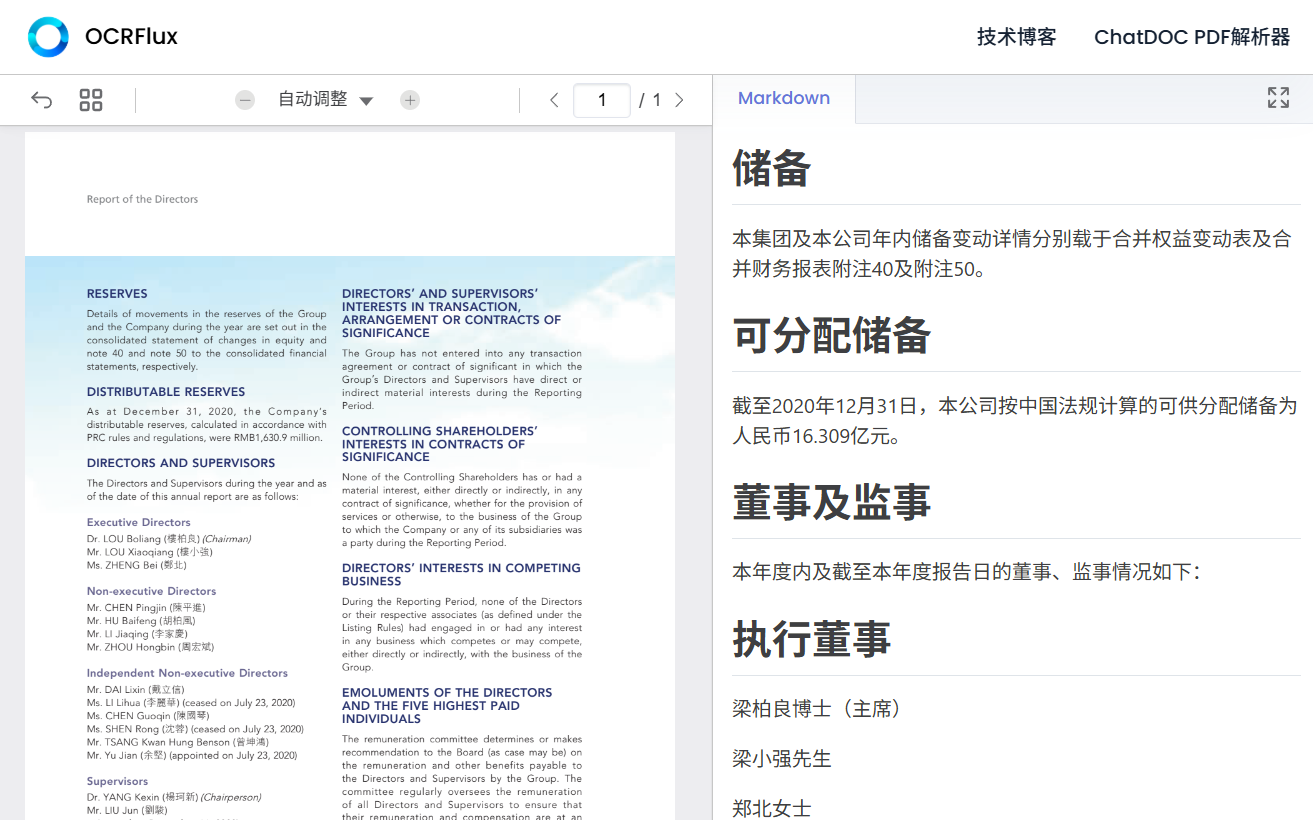This screenshot has height=820, width=1313.
Task: Expand the Markdown panel to fullscreen
Action: tap(1278, 97)
